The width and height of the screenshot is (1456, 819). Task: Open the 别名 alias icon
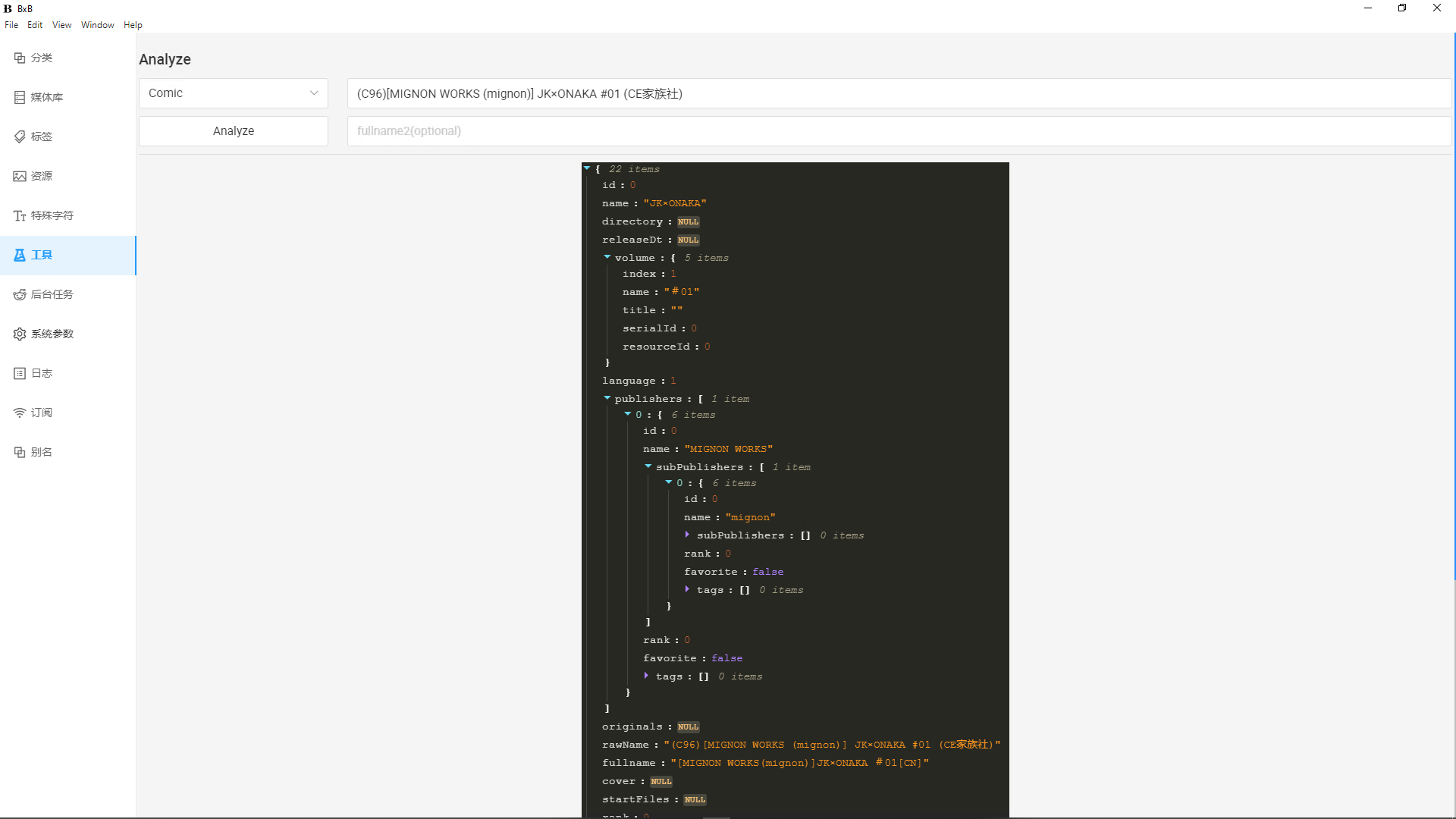20,452
